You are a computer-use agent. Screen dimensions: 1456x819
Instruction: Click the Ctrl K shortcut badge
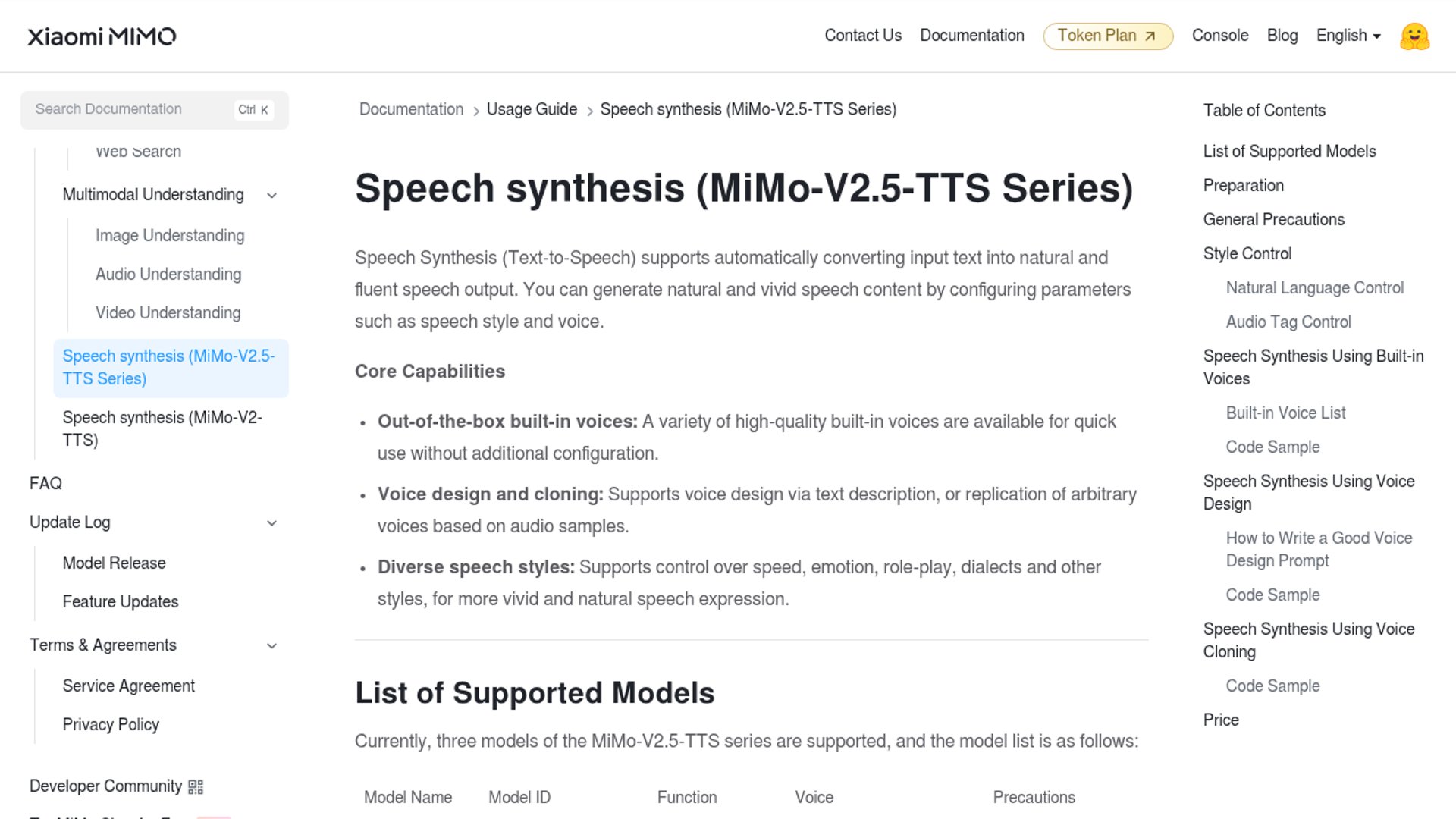253,110
